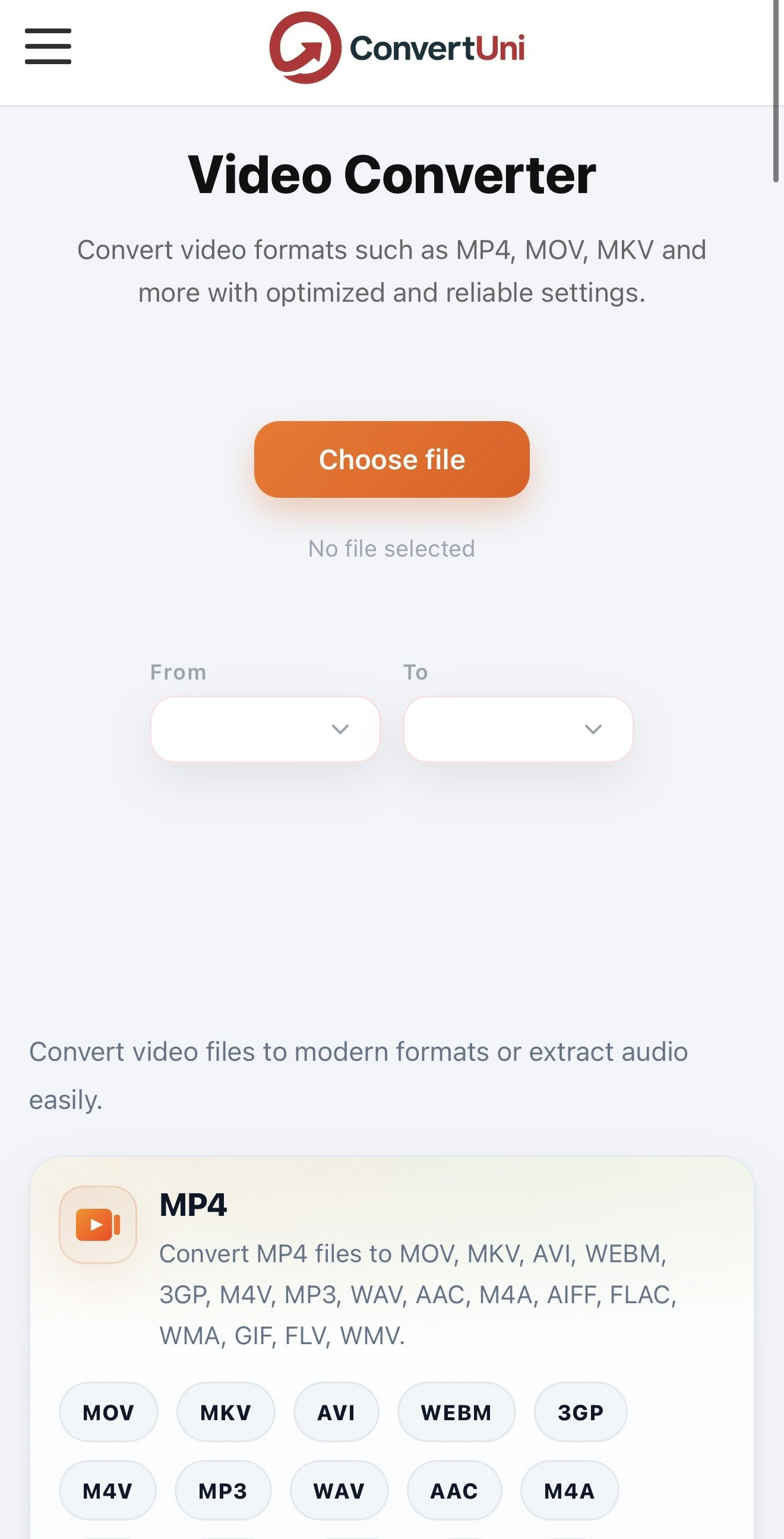Click the page scrollbar thumb
The width and height of the screenshot is (784, 1539).
tap(776, 91)
